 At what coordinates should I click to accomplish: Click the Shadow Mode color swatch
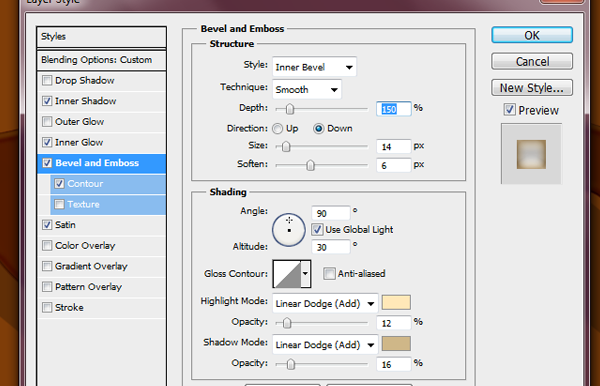click(x=396, y=344)
